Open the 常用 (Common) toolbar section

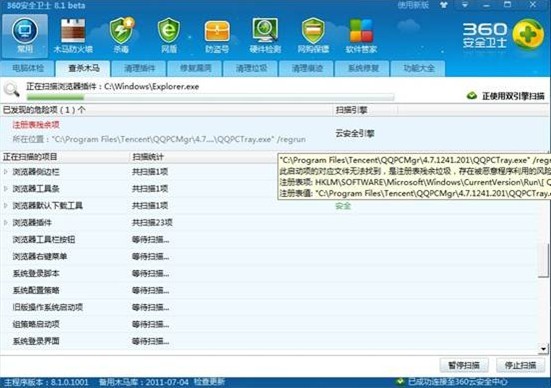pos(25,36)
